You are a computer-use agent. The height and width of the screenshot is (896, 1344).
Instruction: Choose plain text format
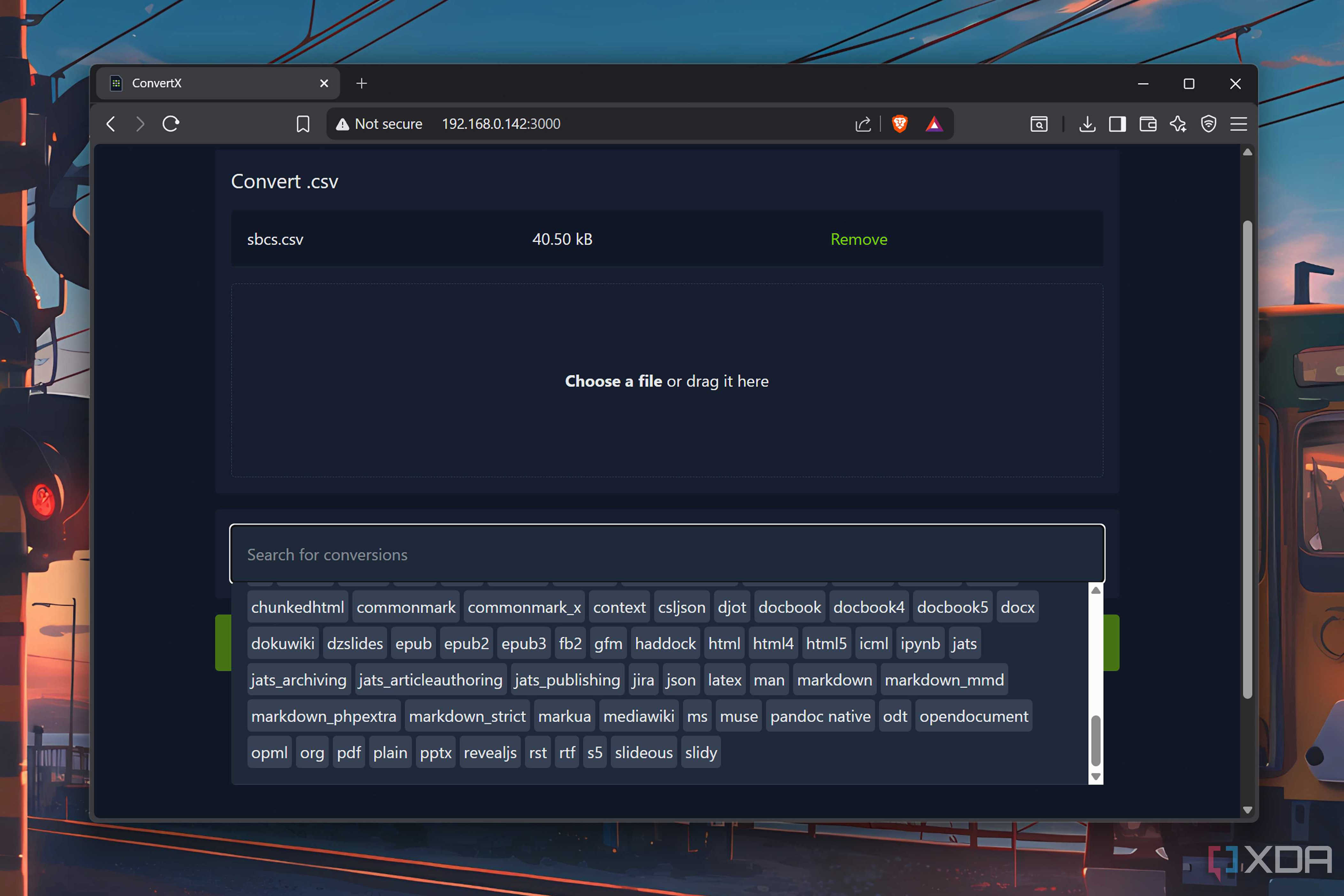390,753
